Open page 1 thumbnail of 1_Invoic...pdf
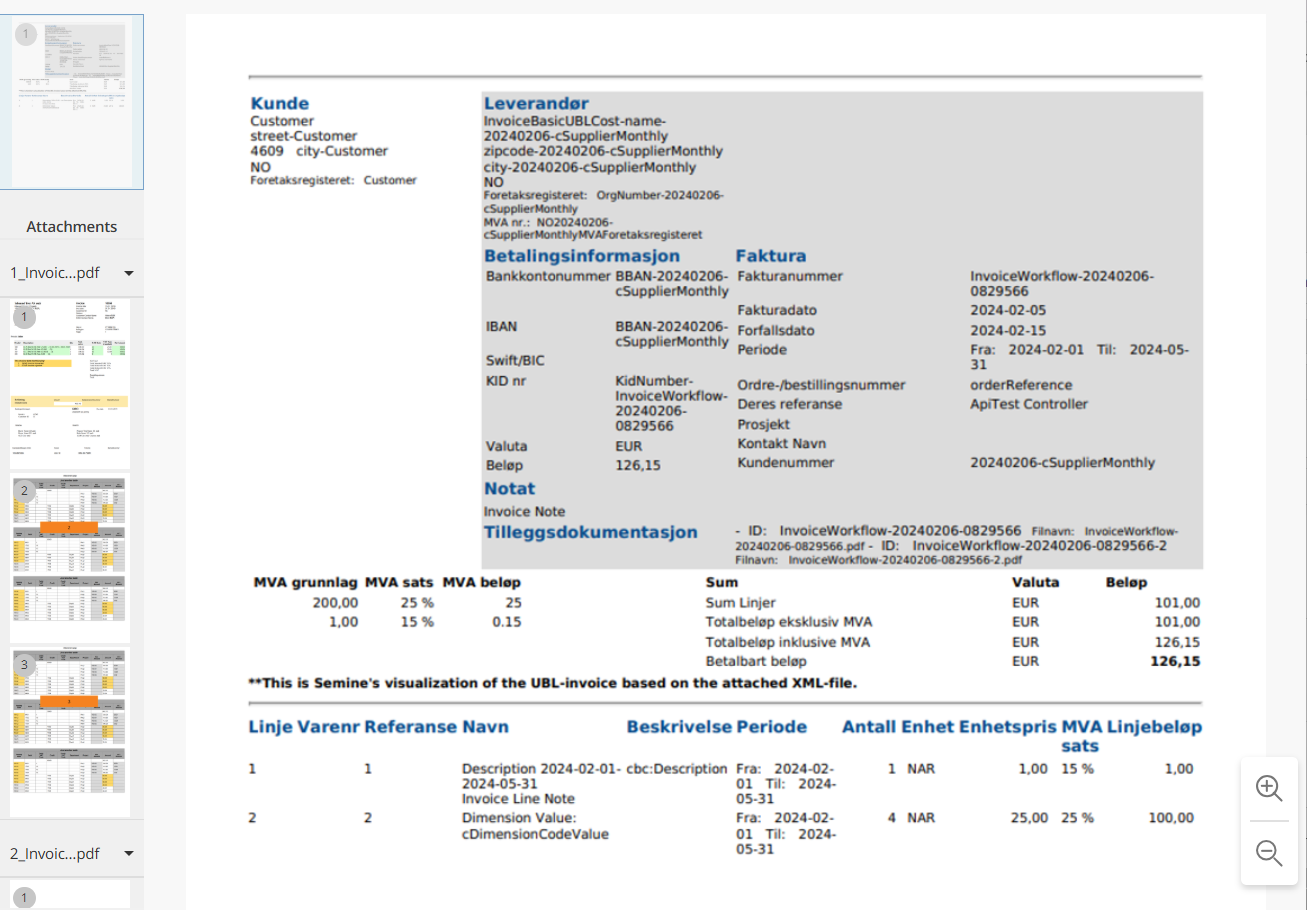1307x910 pixels. 70,383
